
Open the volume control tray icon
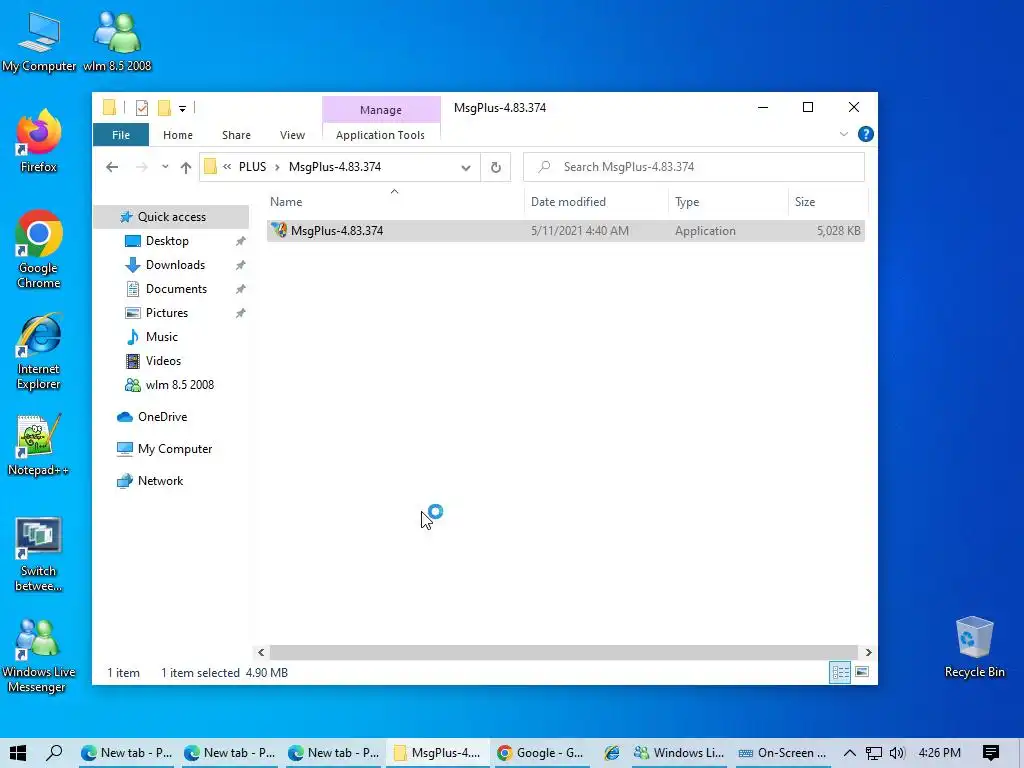tap(897, 753)
